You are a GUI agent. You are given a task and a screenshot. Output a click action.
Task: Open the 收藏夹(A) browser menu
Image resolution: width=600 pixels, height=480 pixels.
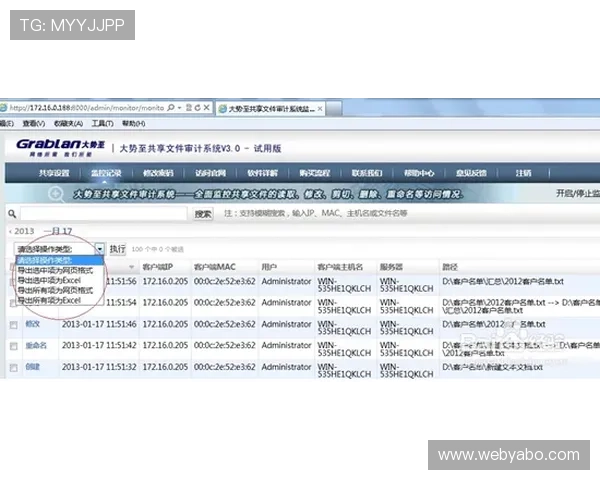(68, 124)
